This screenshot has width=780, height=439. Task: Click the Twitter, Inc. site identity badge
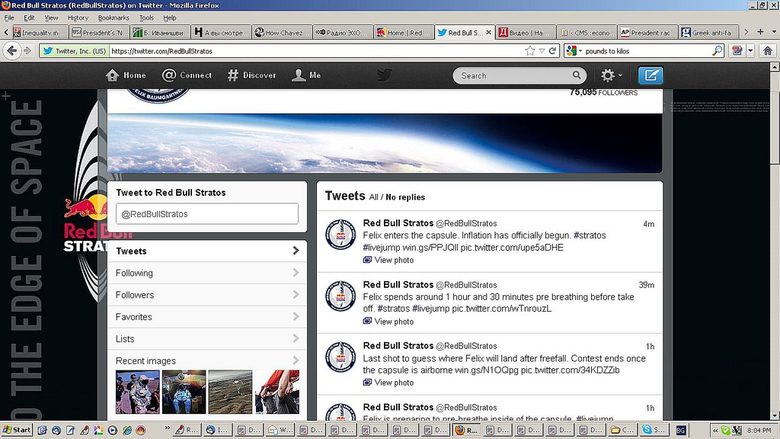pyautogui.click(x=74, y=51)
